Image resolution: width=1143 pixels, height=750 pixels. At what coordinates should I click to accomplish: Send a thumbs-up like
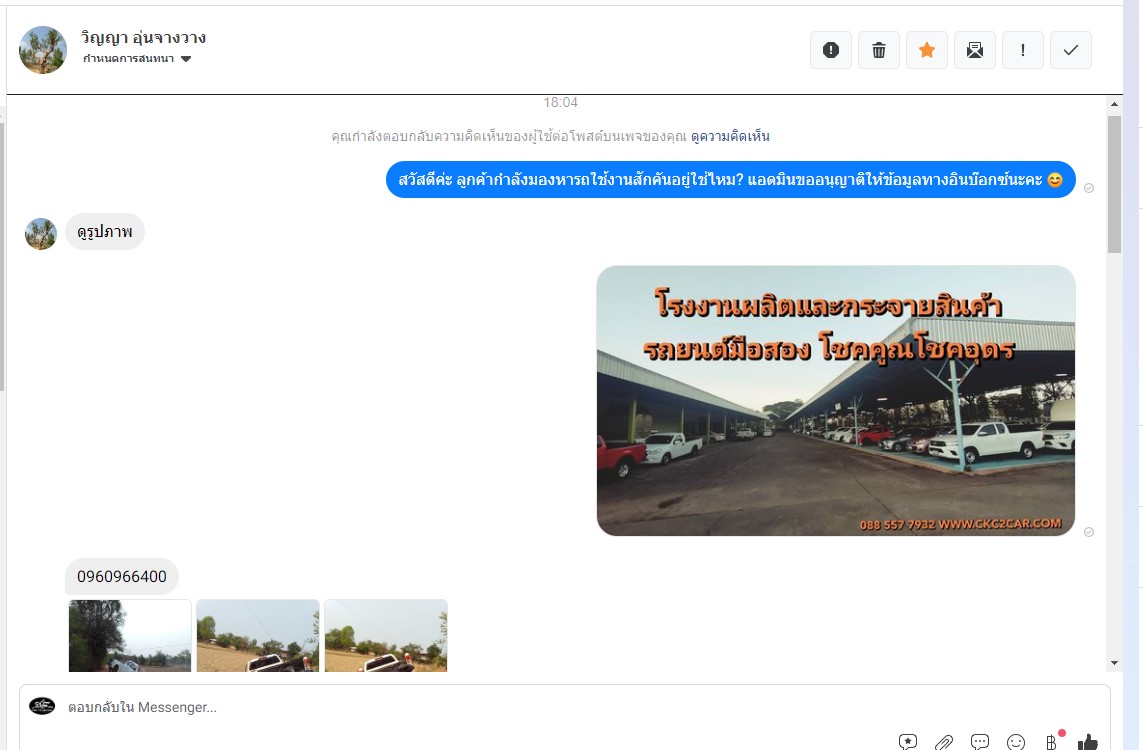(x=1088, y=742)
